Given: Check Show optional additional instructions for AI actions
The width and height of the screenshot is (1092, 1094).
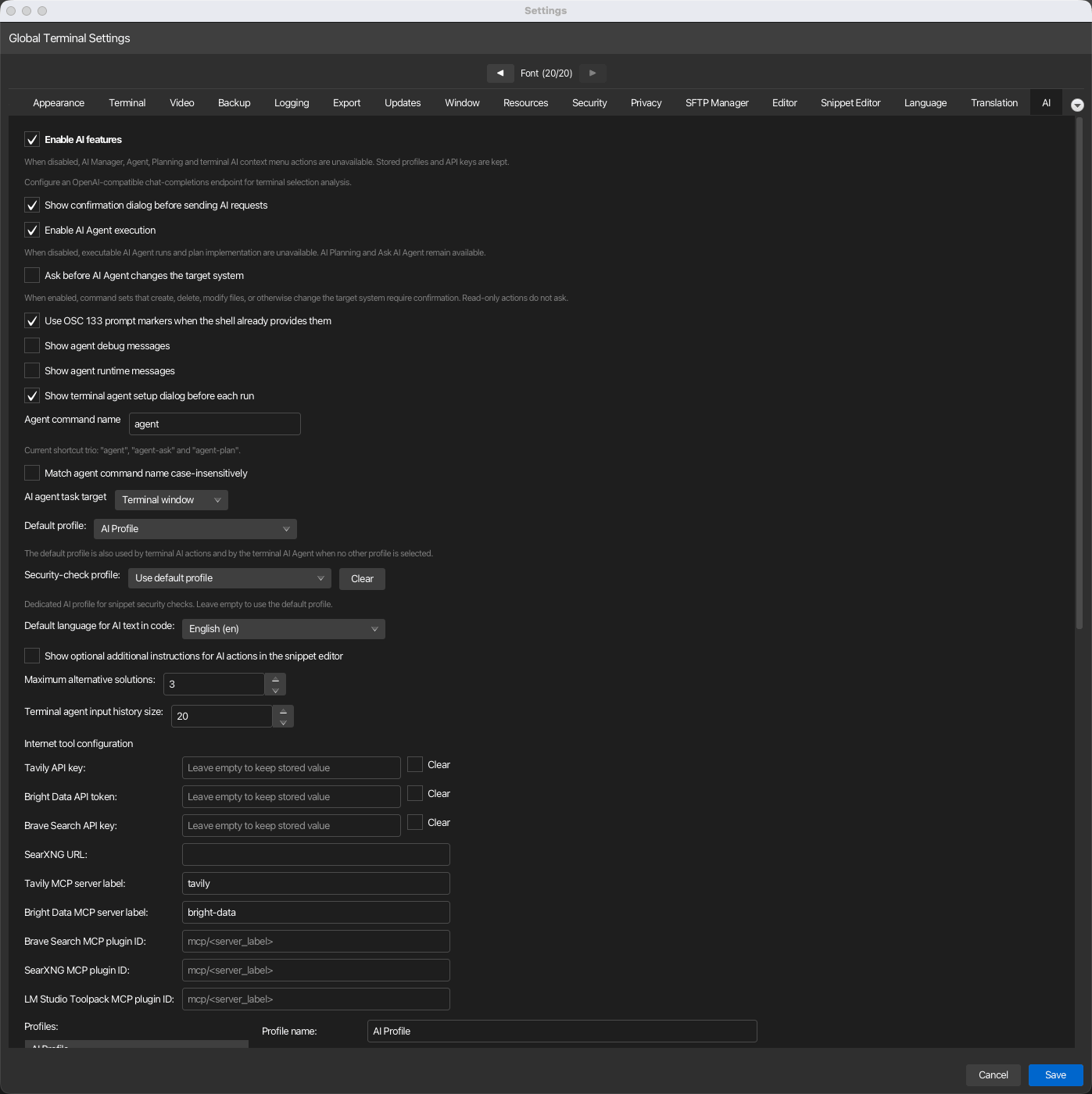Looking at the screenshot, I should point(32,656).
